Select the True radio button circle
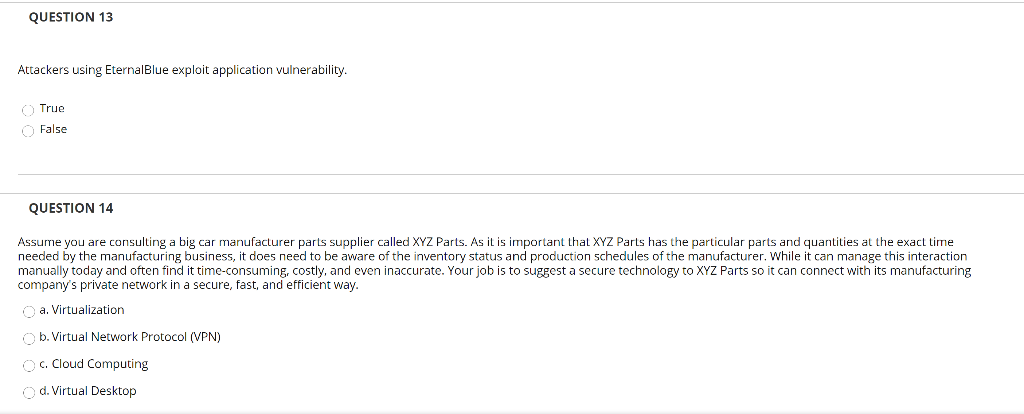The height and width of the screenshot is (414, 1024). pos(28,110)
